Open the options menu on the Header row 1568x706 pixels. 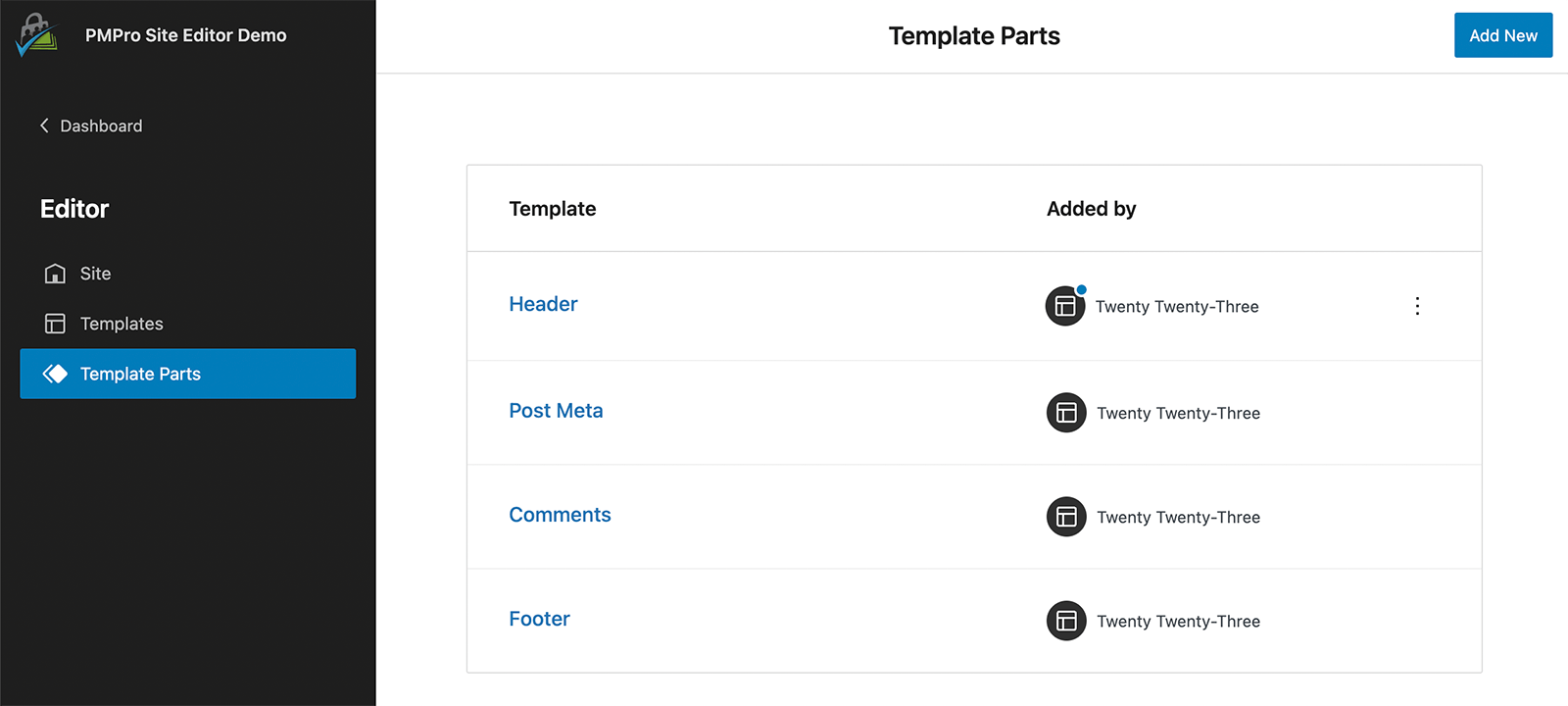point(1417,306)
